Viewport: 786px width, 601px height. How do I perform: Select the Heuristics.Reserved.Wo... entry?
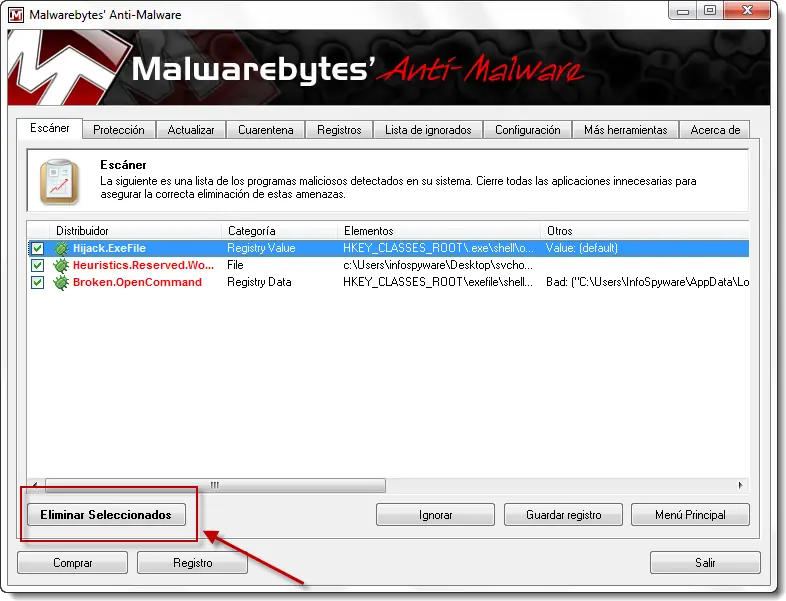[143, 265]
